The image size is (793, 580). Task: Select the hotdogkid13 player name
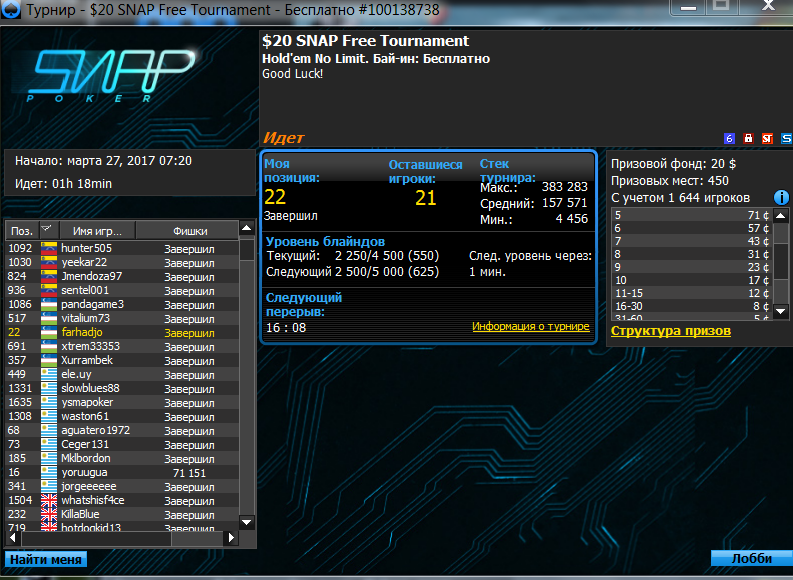click(x=91, y=527)
